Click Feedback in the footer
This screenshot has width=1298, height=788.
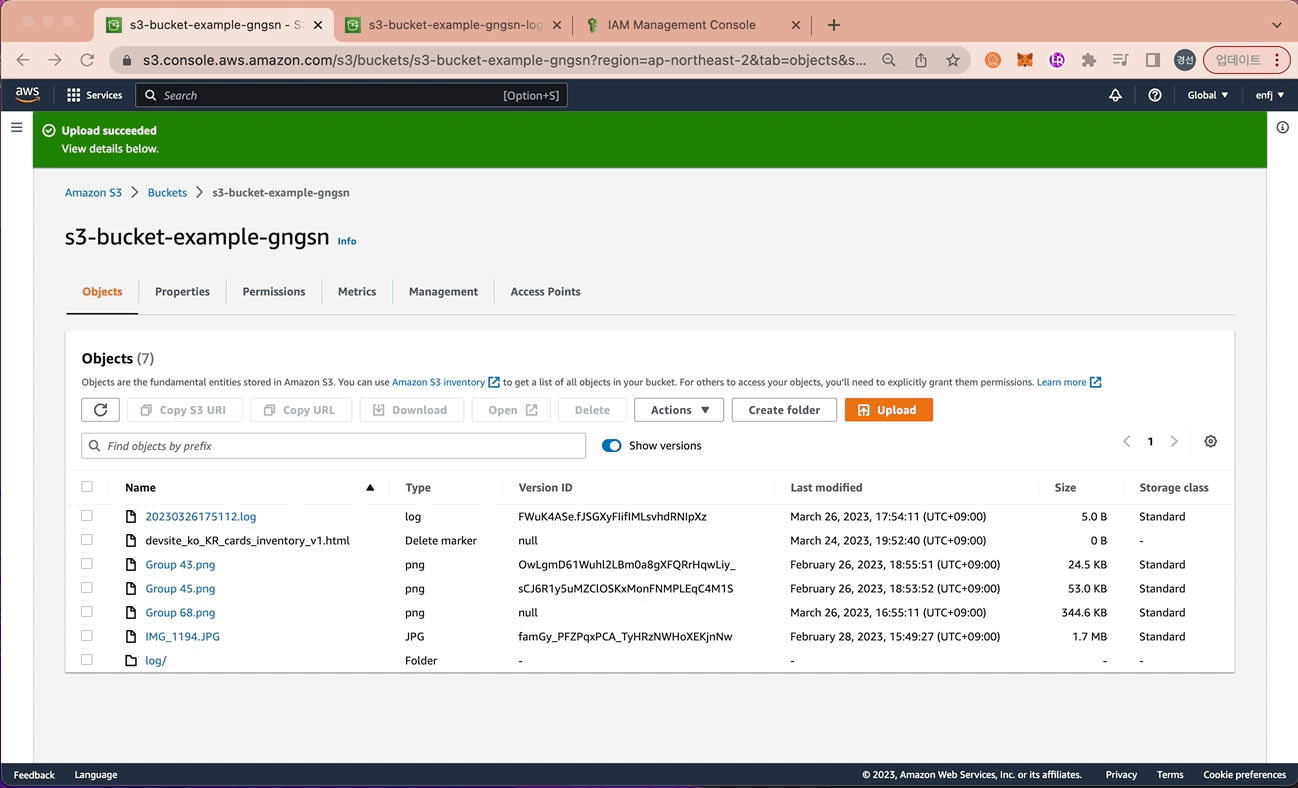click(x=34, y=775)
